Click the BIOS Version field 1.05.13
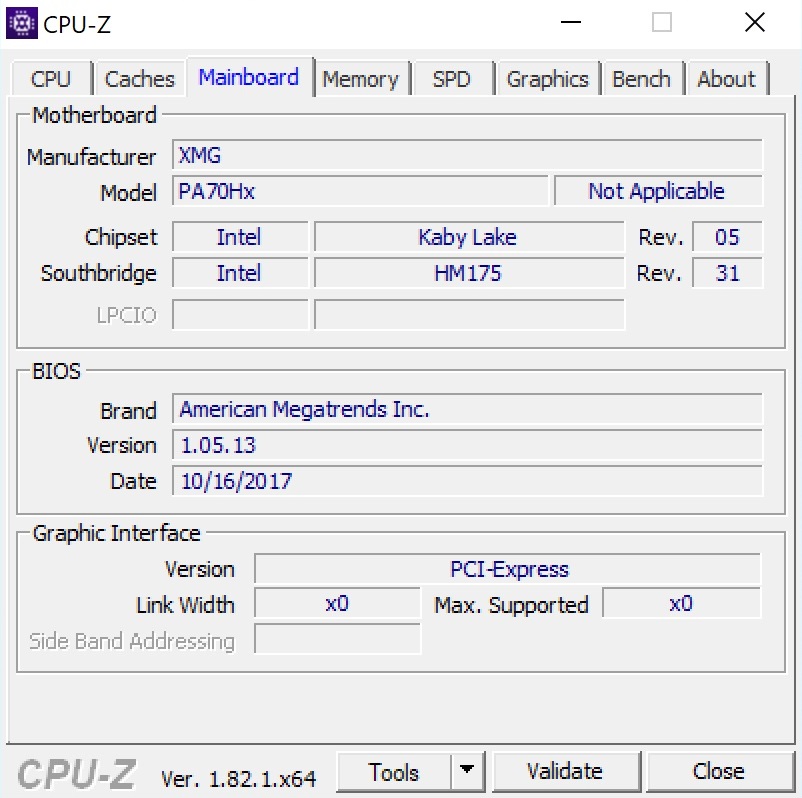This screenshot has height=798, width=802. pos(467,445)
